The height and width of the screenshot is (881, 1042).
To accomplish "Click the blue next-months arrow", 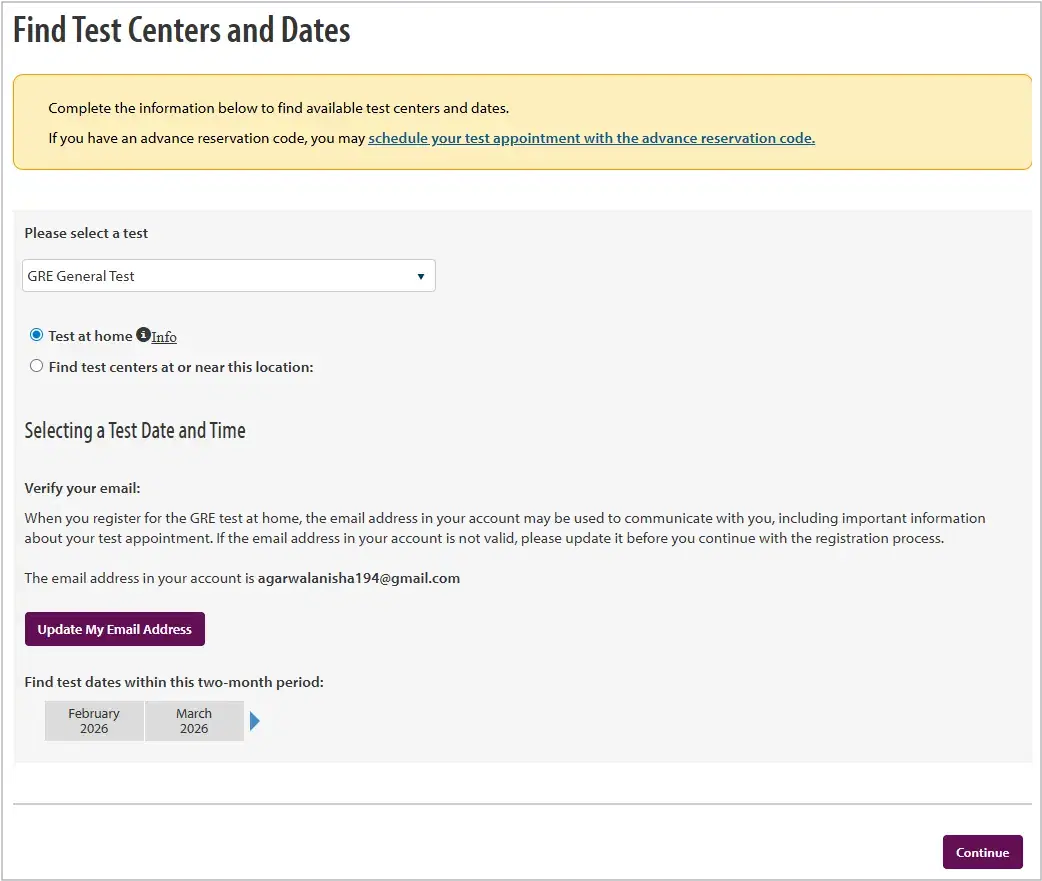I will point(254,721).
